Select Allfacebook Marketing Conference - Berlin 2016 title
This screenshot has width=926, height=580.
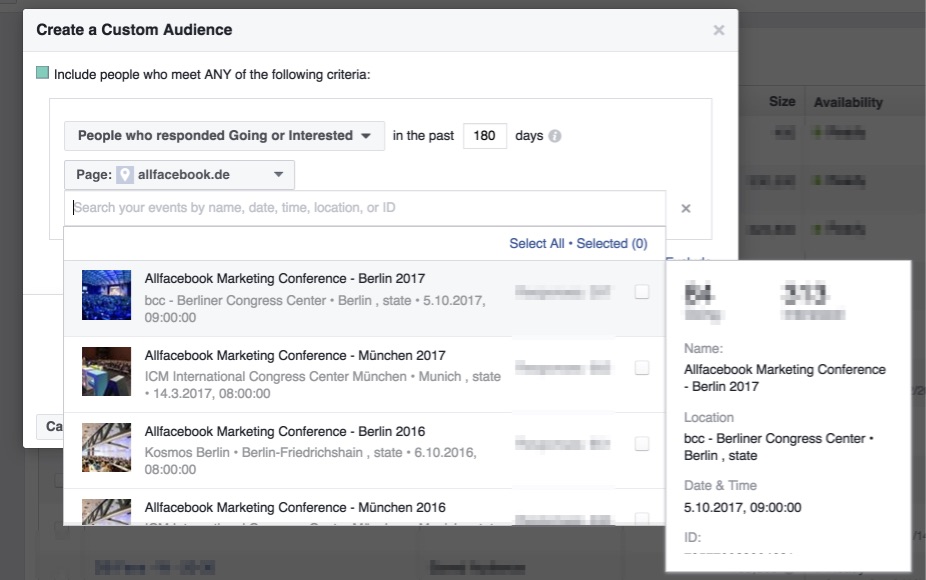tap(285, 432)
